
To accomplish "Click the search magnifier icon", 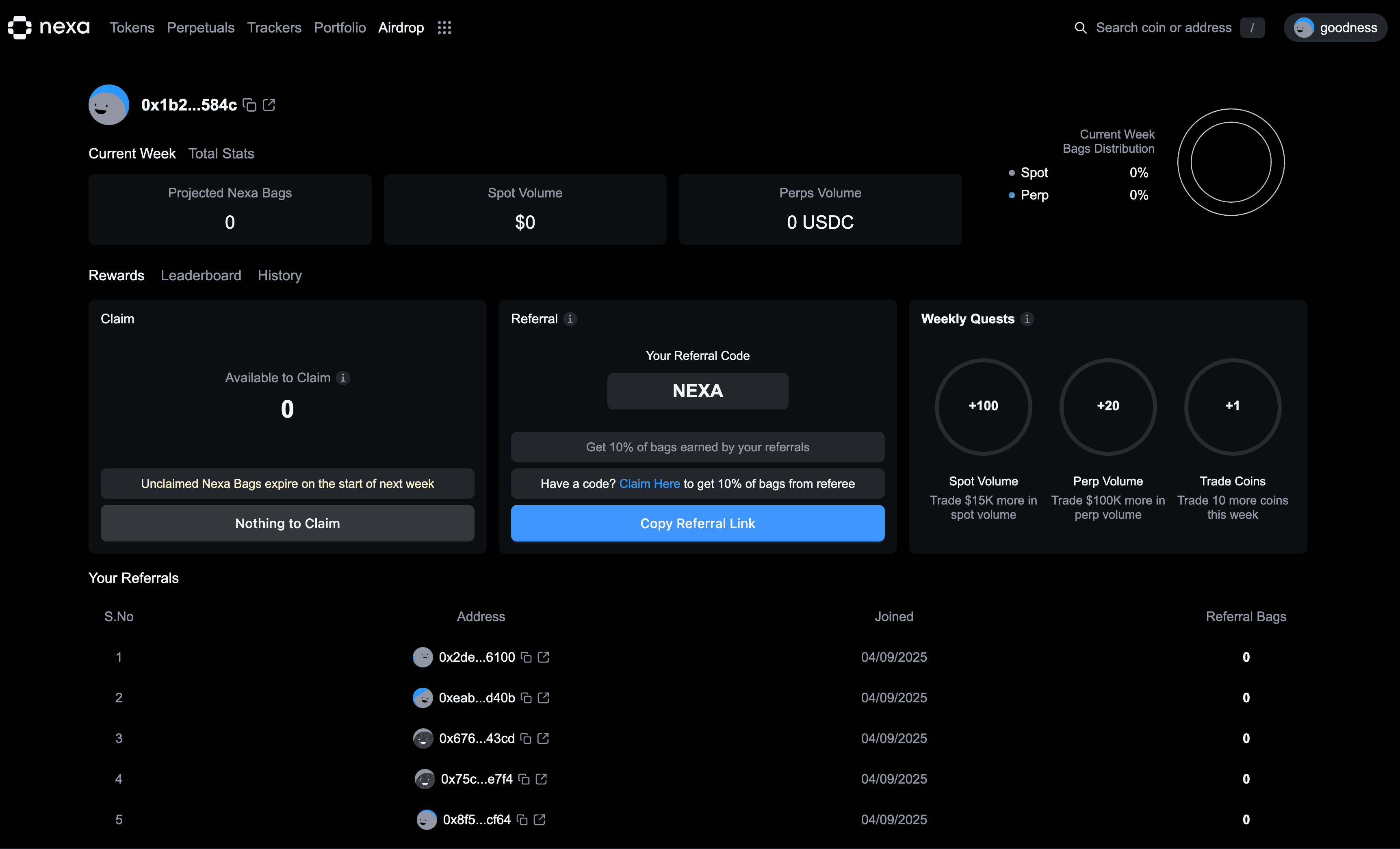I will click(x=1080, y=27).
